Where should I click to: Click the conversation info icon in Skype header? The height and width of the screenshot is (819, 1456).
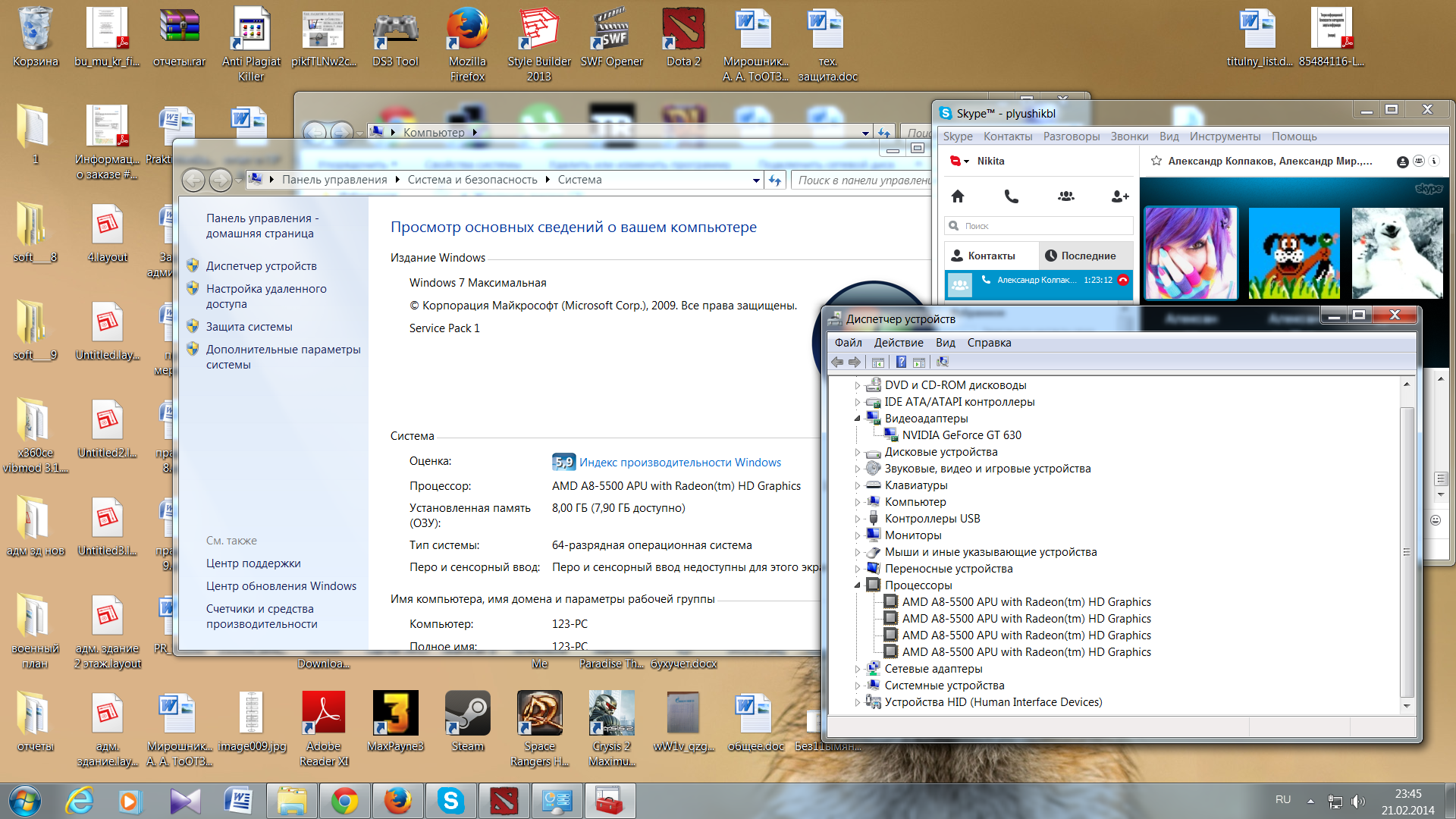click(1434, 161)
